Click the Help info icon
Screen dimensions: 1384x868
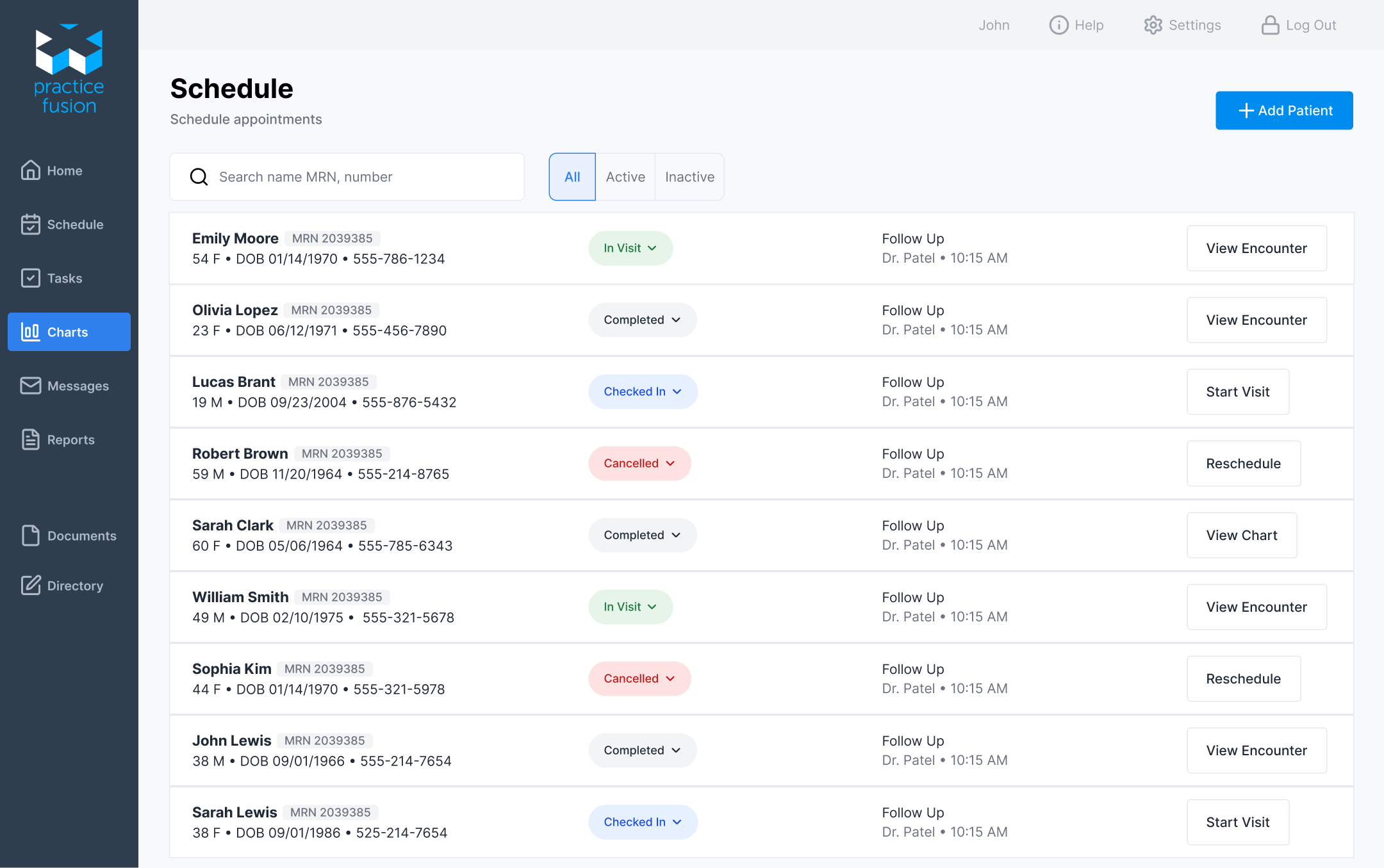(1059, 25)
